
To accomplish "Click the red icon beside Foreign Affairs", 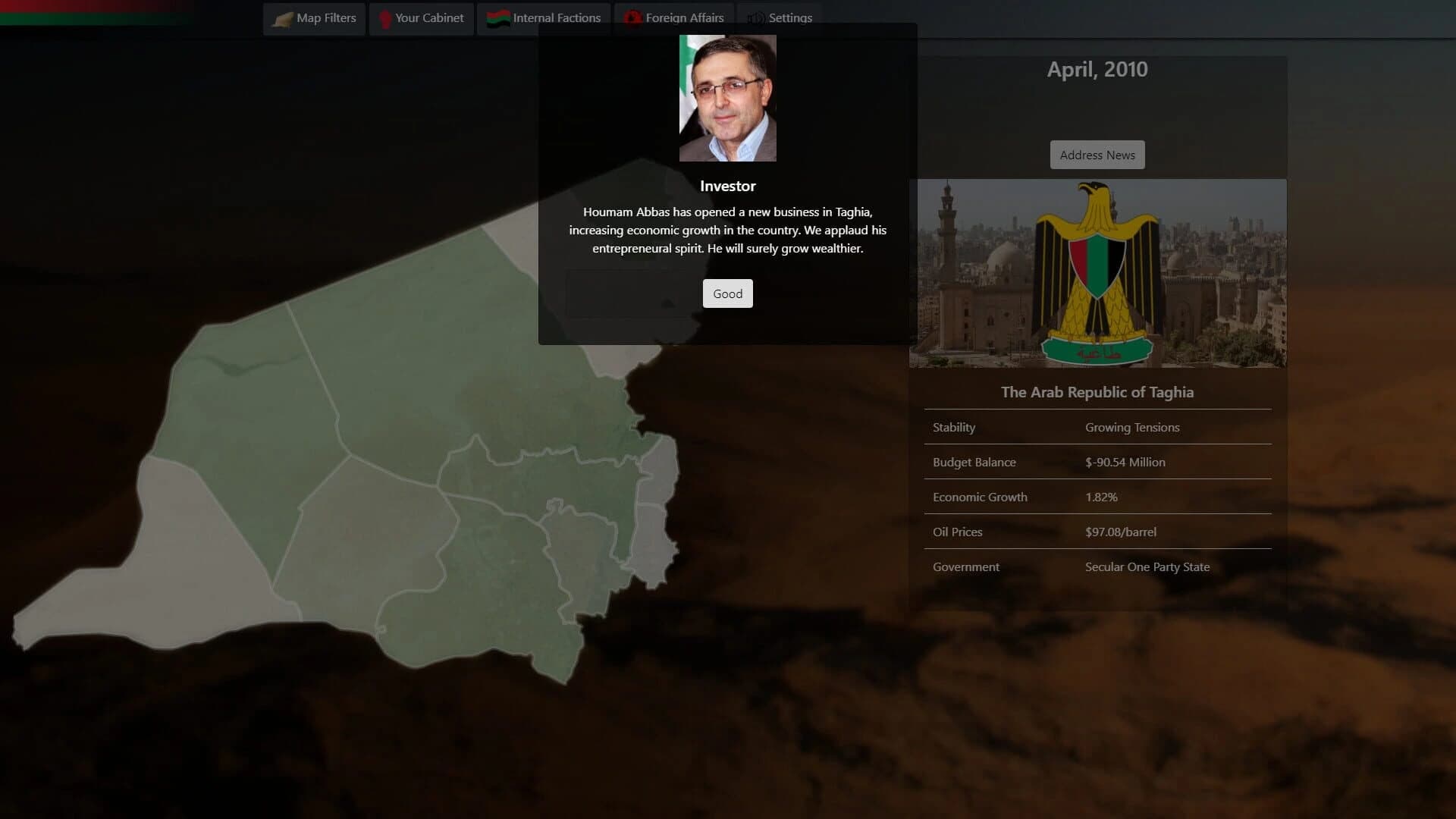I will tap(632, 18).
